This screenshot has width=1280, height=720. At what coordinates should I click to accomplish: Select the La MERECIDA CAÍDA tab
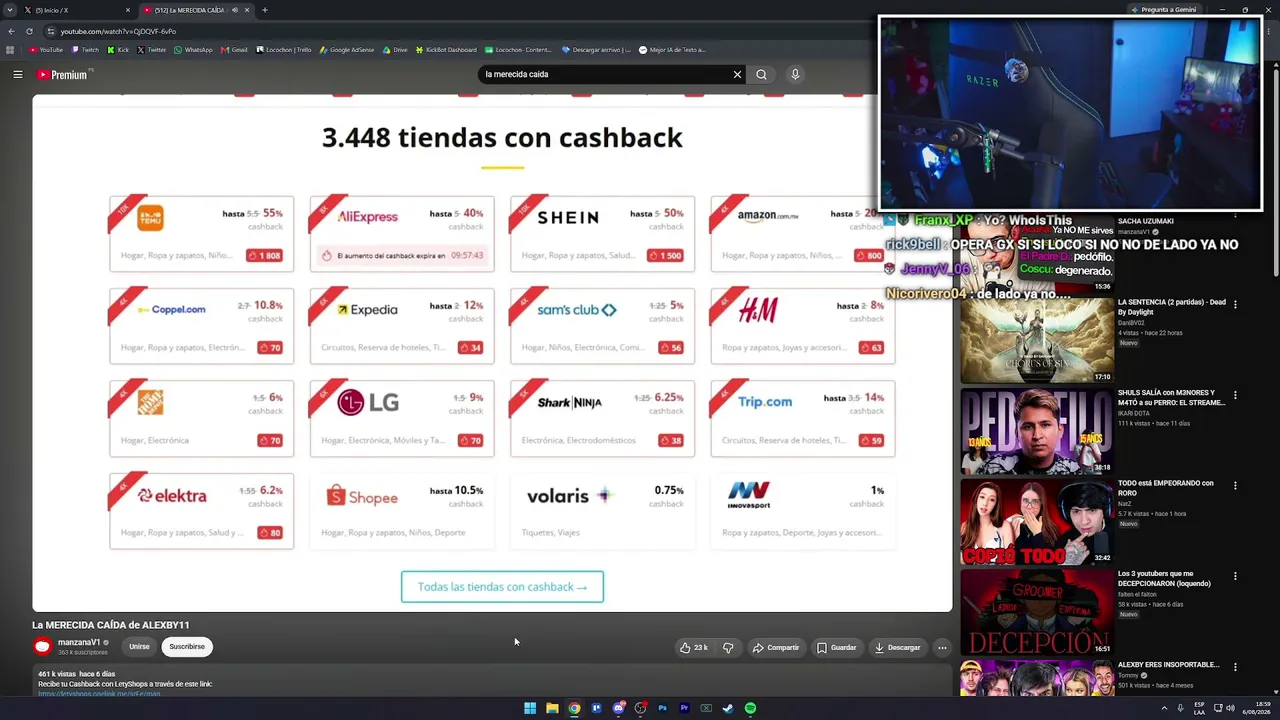point(196,10)
